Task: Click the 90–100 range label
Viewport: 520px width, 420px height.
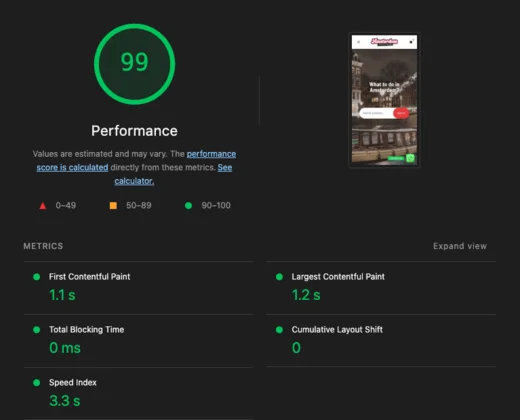Action: pos(216,205)
